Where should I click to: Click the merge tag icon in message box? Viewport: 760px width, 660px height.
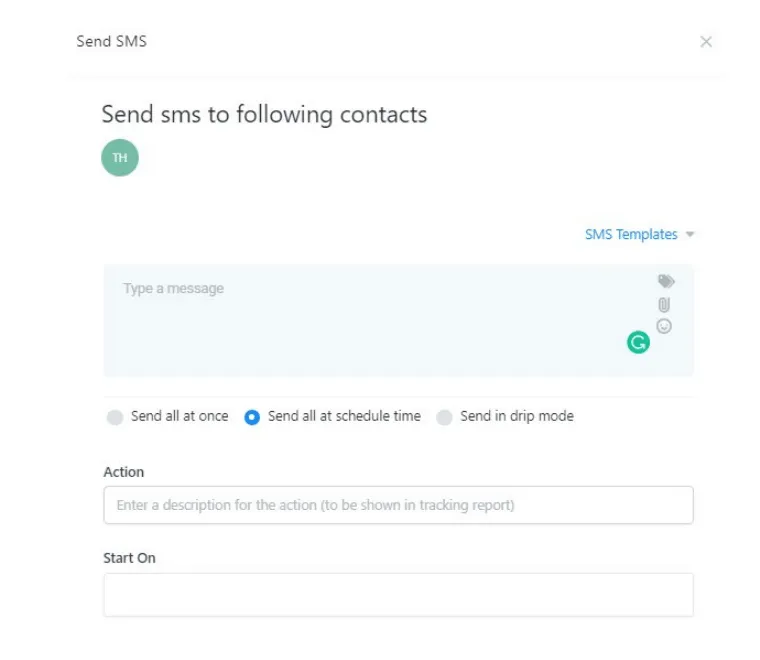(x=666, y=281)
